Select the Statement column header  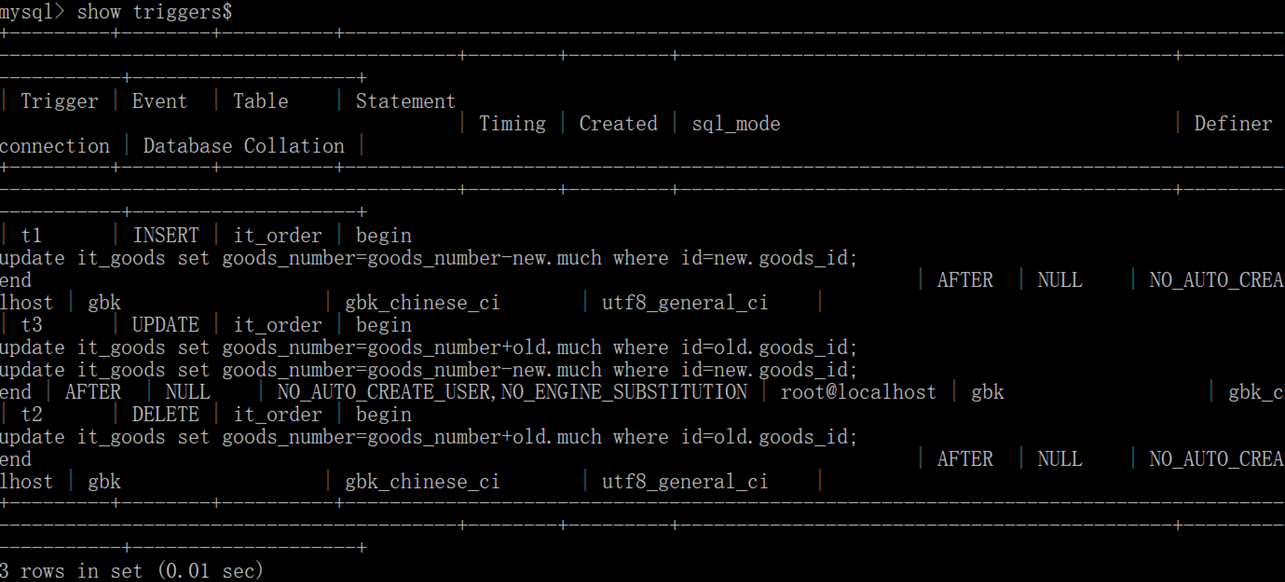405,101
